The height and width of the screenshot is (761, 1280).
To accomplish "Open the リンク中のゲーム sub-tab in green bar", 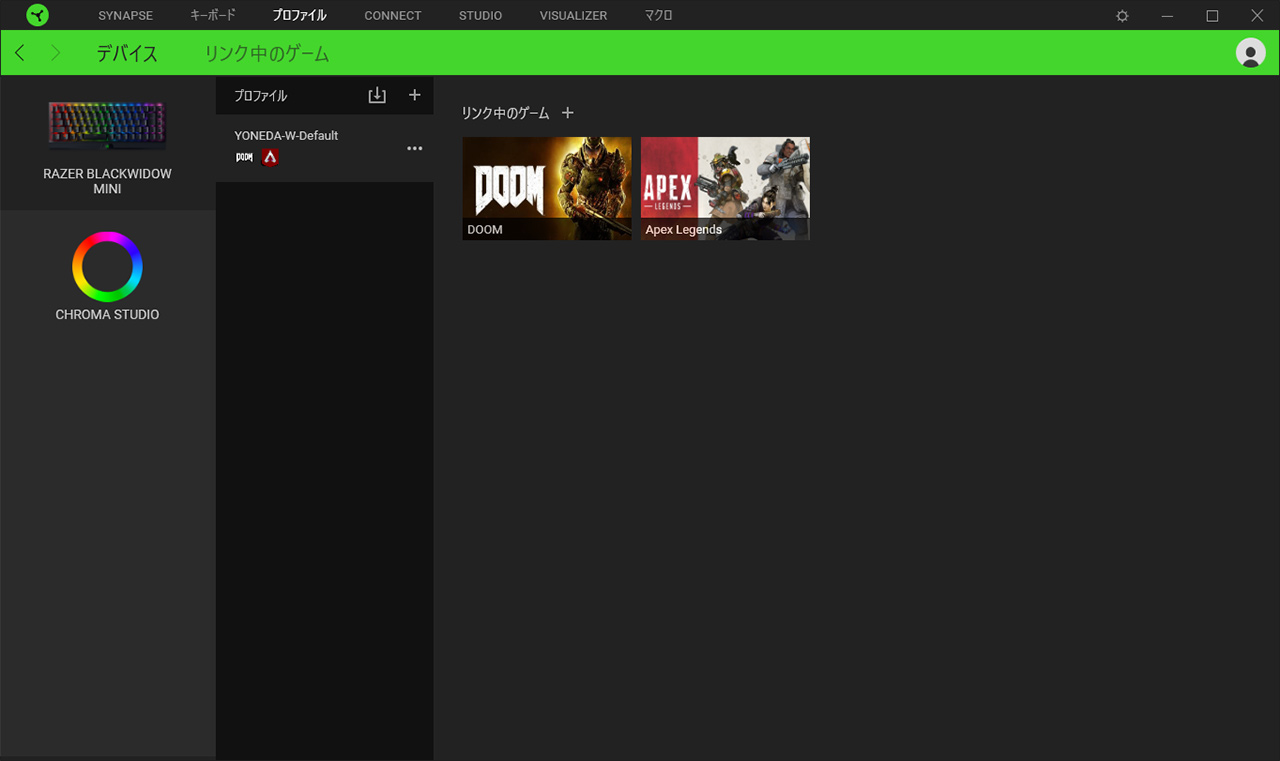I will [x=267, y=54].
